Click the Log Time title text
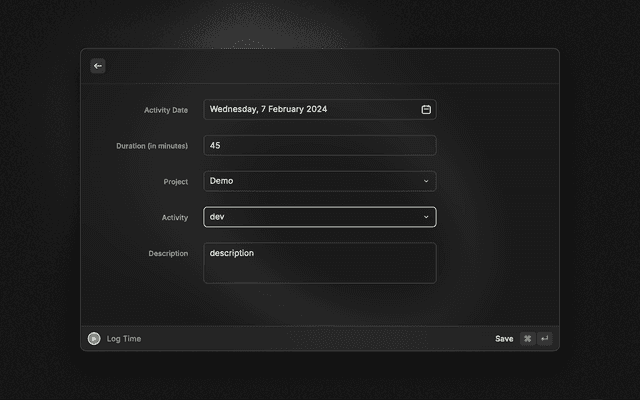This screenshot has width=640, height=400. (x=124, y=339)
